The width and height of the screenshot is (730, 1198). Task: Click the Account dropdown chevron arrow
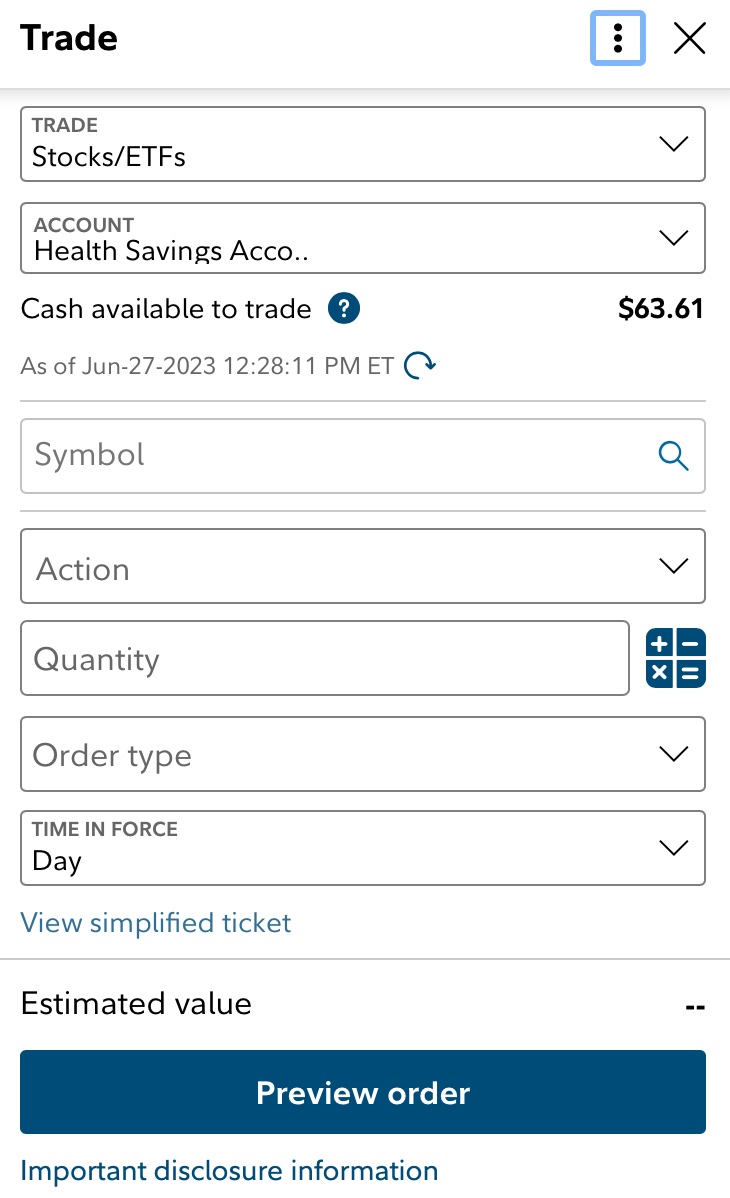pyautogui.click(x=675, y=238)
